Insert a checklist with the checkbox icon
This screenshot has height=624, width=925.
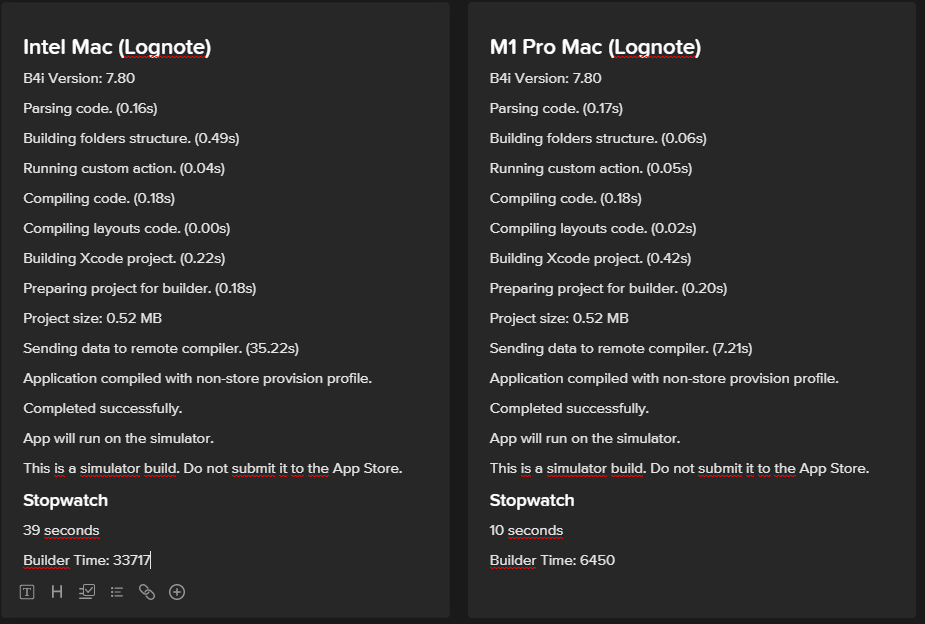86,591
